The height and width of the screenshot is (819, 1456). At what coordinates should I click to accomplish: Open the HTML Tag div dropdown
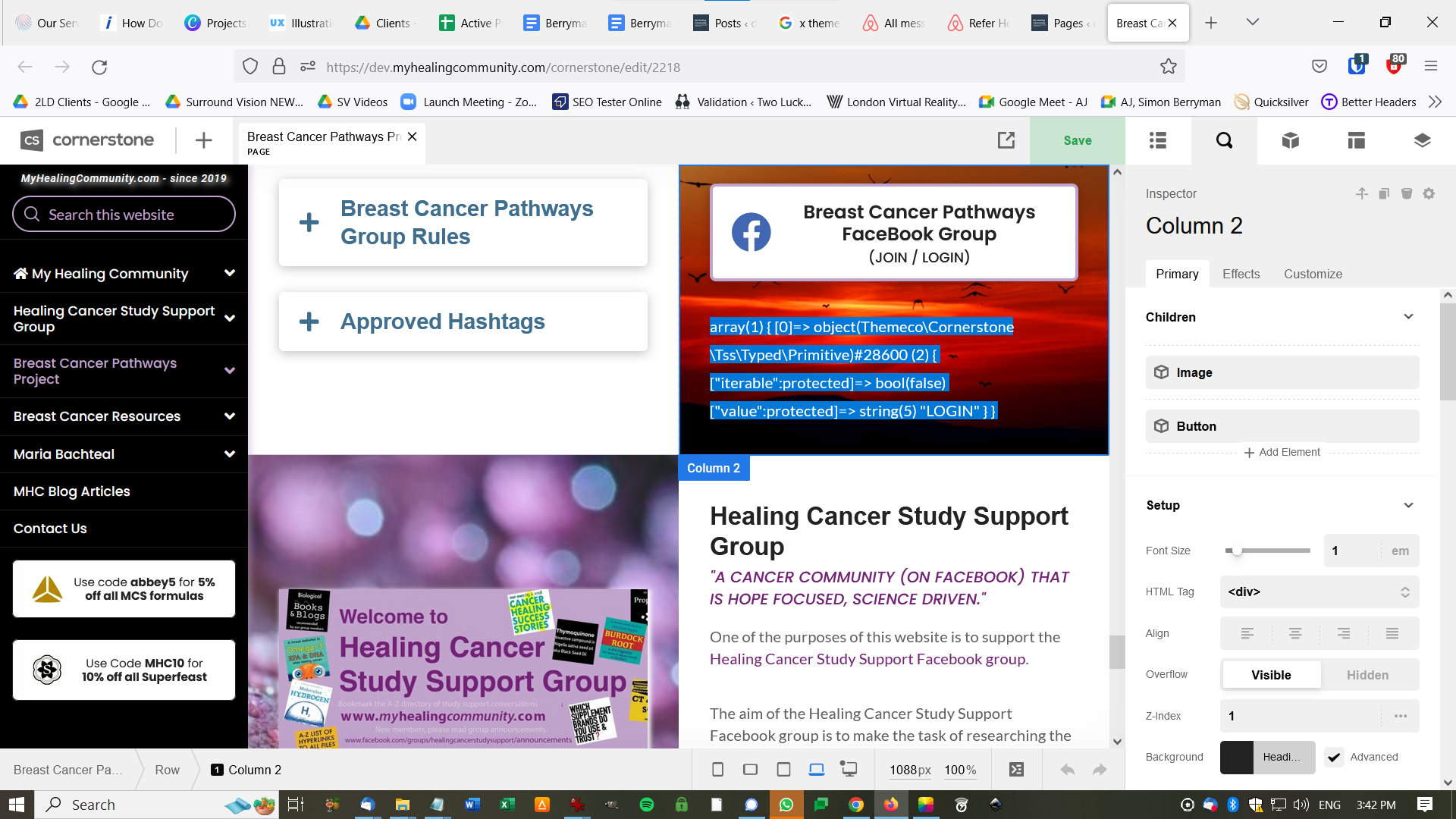(1319, 591)
